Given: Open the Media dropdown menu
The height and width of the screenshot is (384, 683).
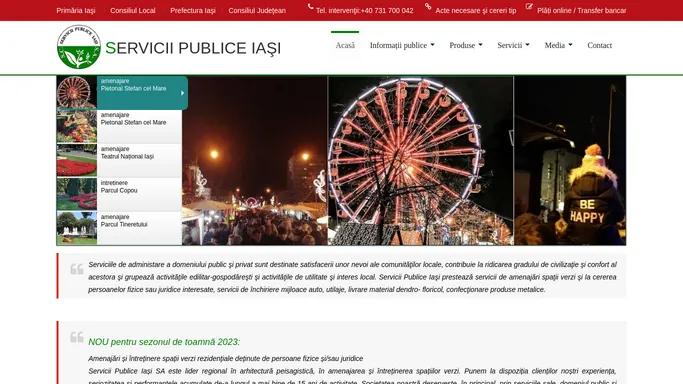Looking at the screenshot, I should tap(558, 45).
